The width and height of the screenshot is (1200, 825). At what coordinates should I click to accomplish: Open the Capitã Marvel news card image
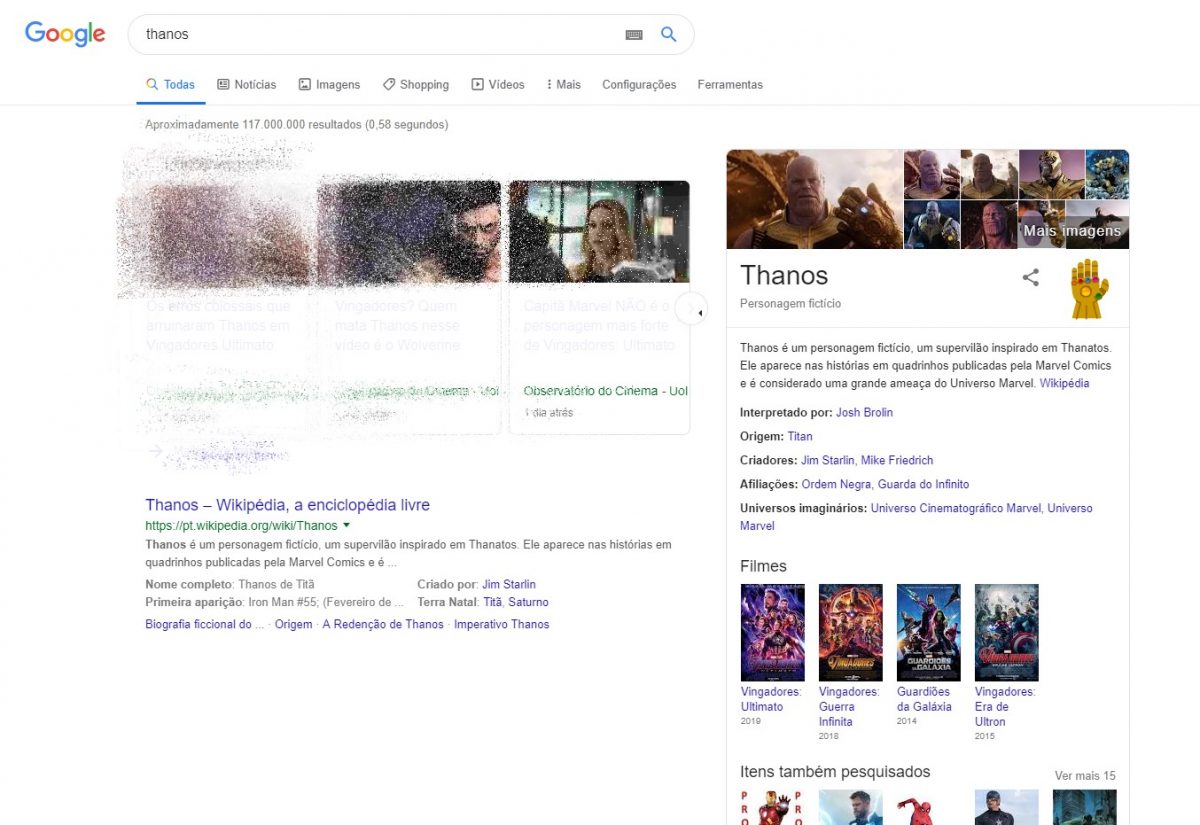click(x=599, y=231)
